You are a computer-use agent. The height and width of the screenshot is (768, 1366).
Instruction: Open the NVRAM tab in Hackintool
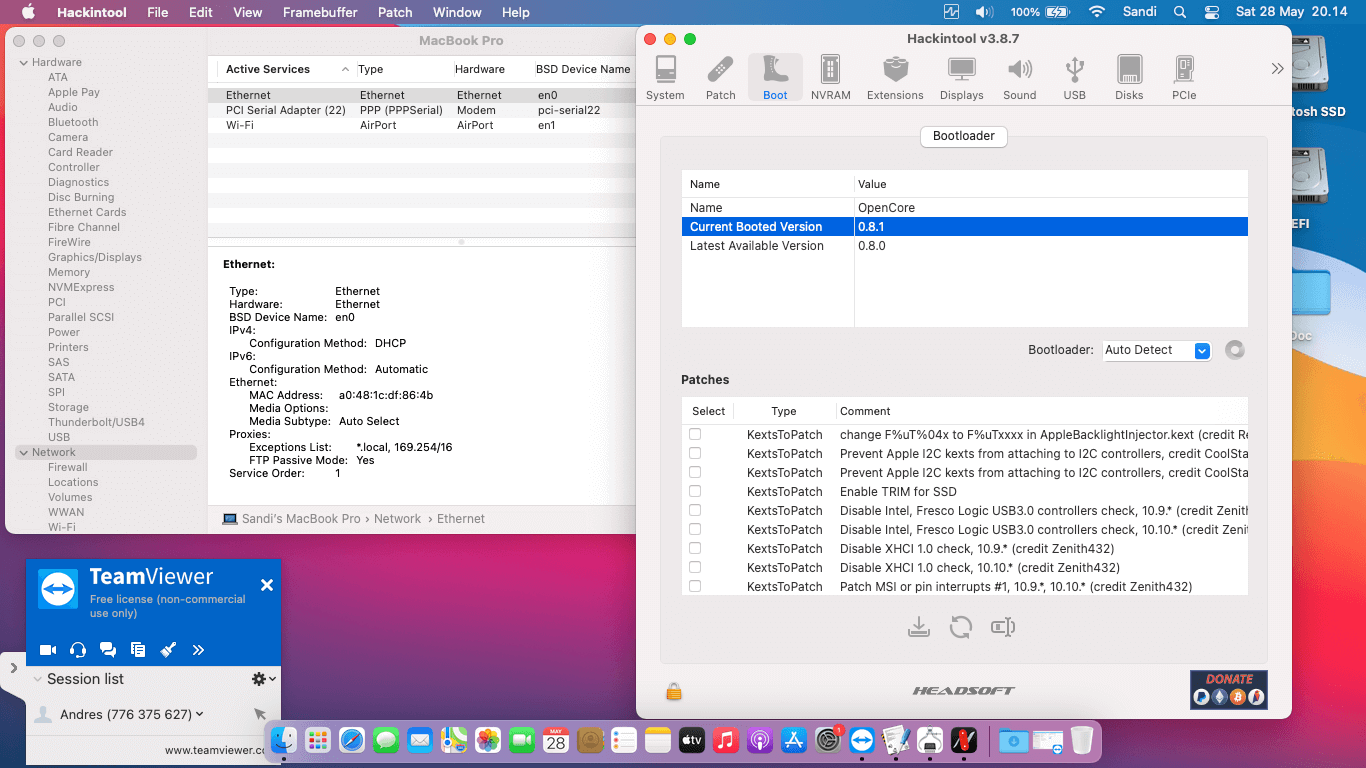point(830,78)
